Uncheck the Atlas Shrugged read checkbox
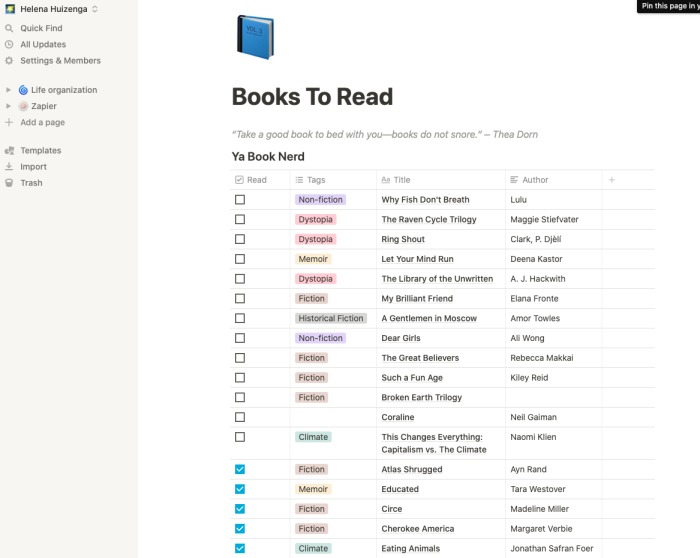 pos(240,469)
